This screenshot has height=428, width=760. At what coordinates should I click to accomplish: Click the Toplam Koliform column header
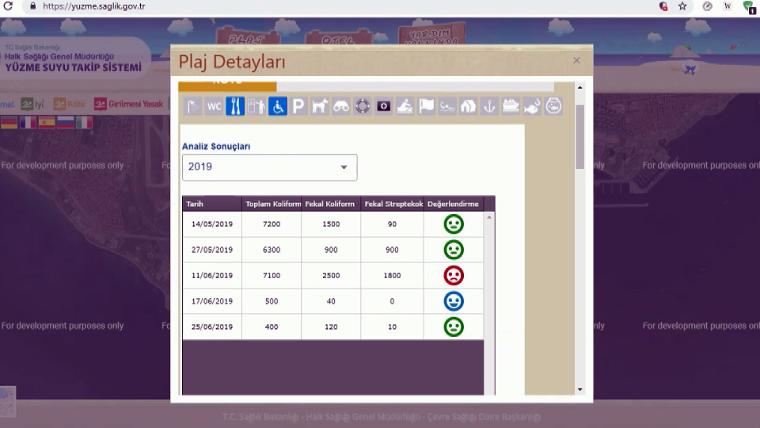271,204
